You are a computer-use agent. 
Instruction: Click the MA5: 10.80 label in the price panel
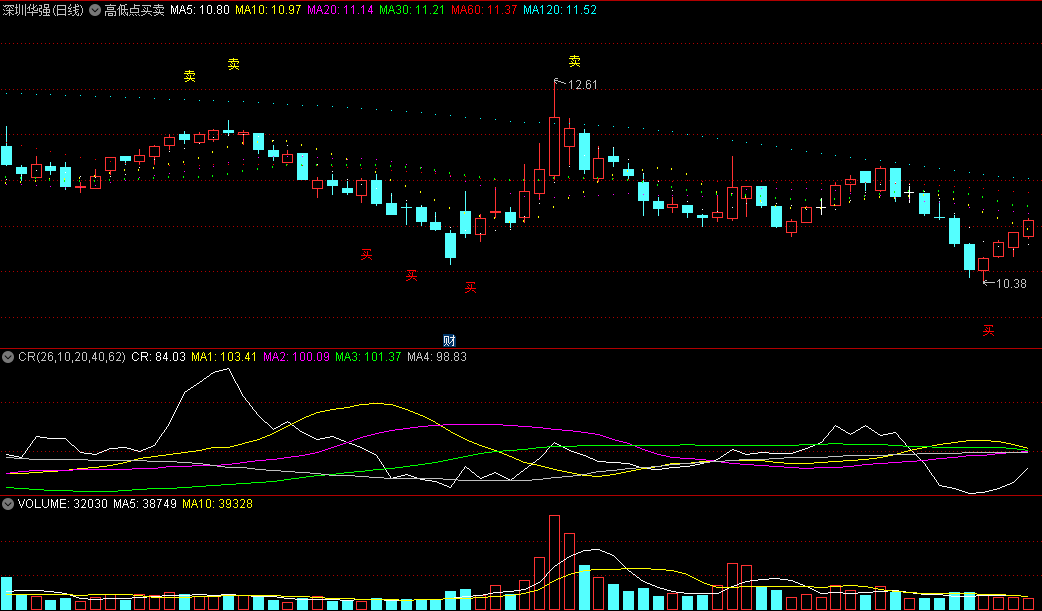pos(200,10)
